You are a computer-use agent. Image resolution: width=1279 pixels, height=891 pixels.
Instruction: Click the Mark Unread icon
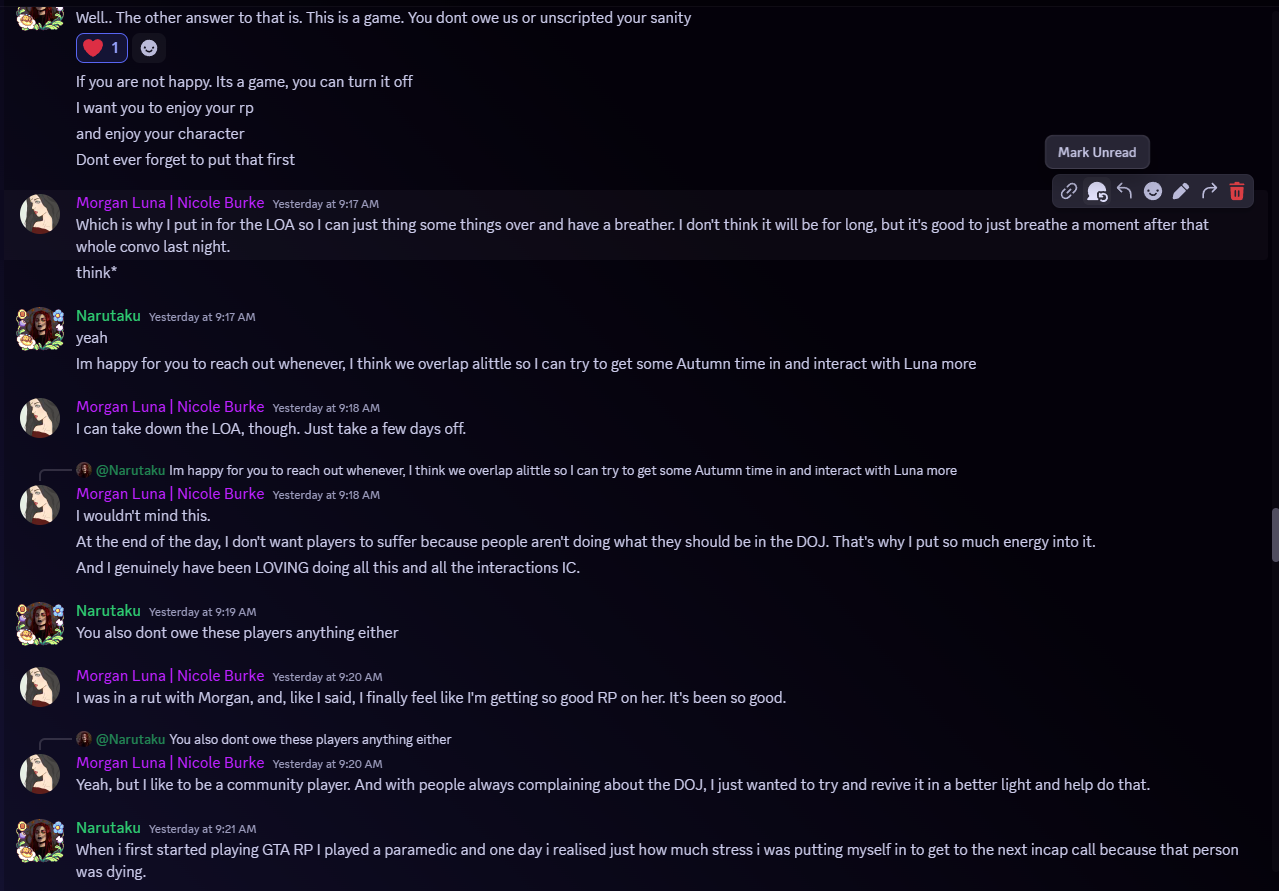(x=1097, y=191)
